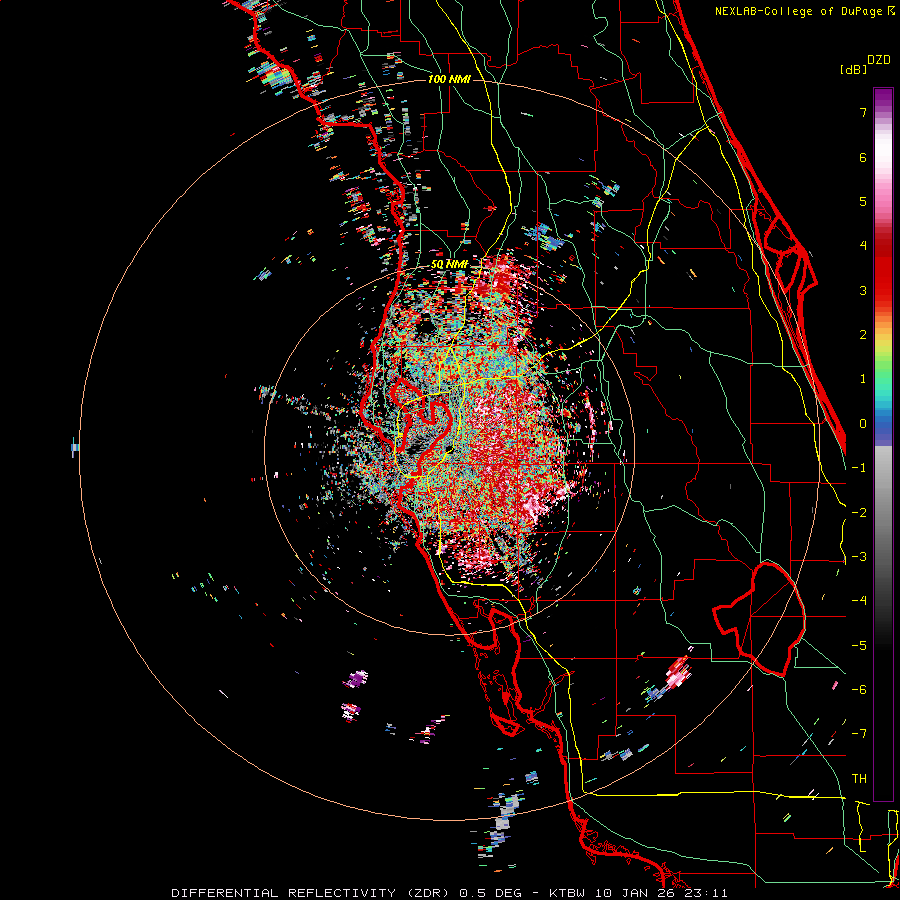Click the 3 dB value on color scale
The image size is (900, 900).
pyautogui.click(x=863, y=290)
